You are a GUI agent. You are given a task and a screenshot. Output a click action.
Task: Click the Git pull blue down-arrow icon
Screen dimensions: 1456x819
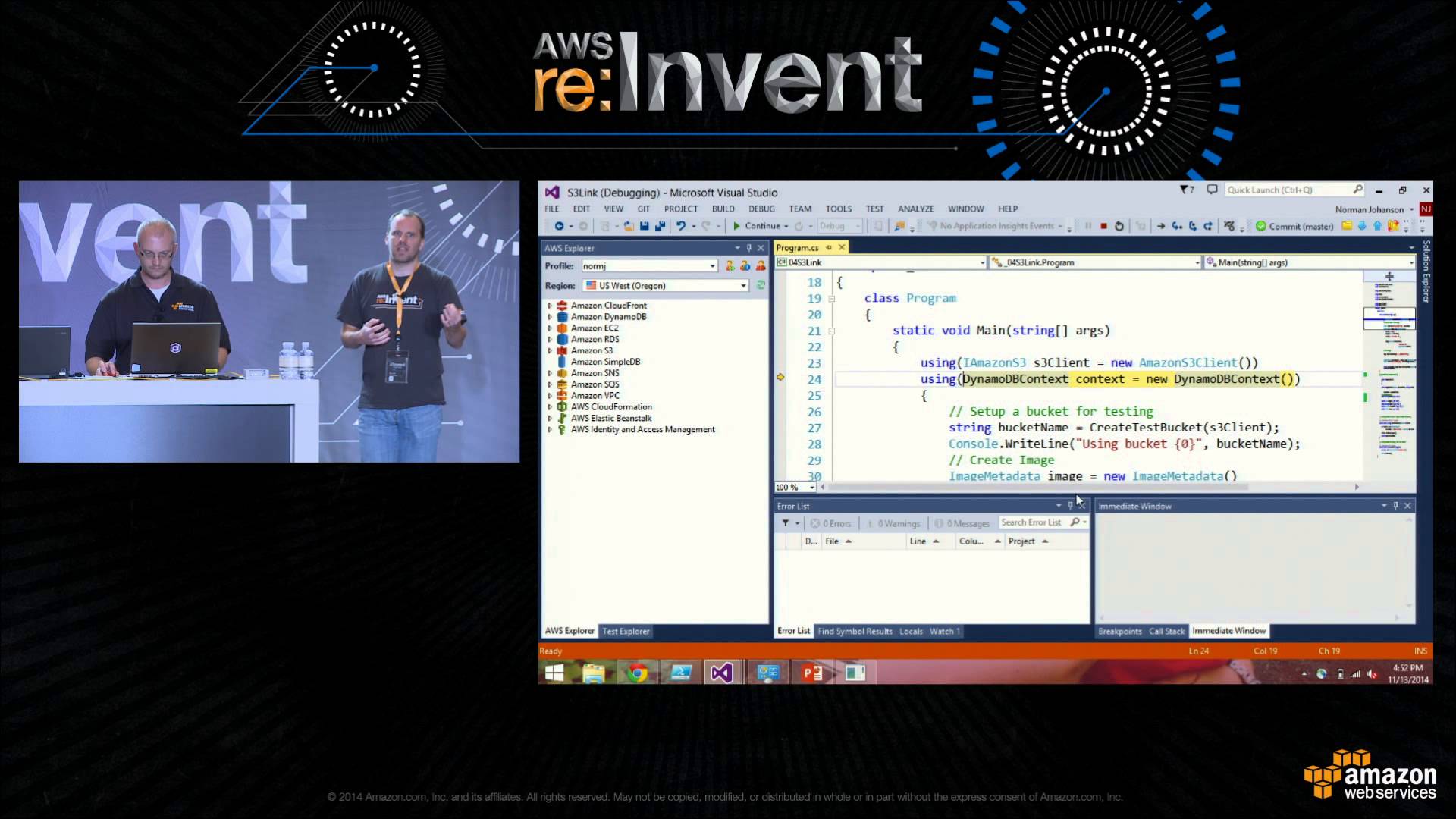1362,226
